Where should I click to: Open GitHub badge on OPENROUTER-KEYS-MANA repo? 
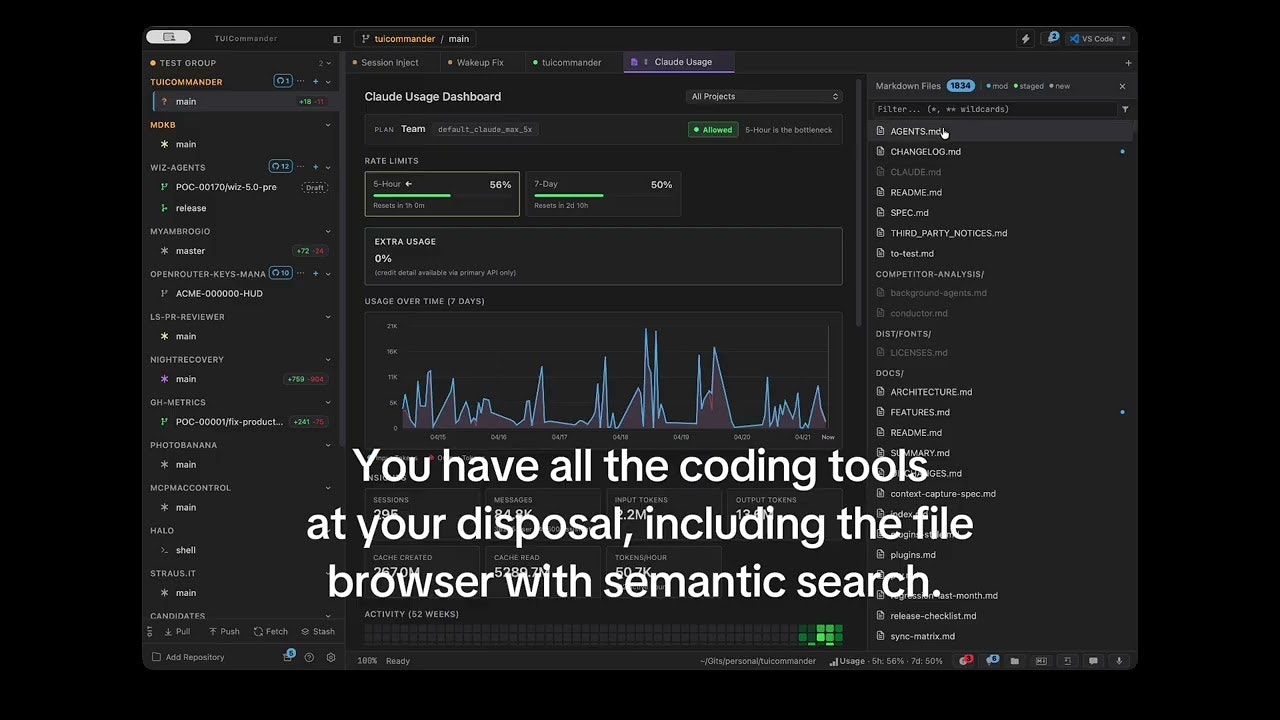pyautogui.click(x=280, y=273)
